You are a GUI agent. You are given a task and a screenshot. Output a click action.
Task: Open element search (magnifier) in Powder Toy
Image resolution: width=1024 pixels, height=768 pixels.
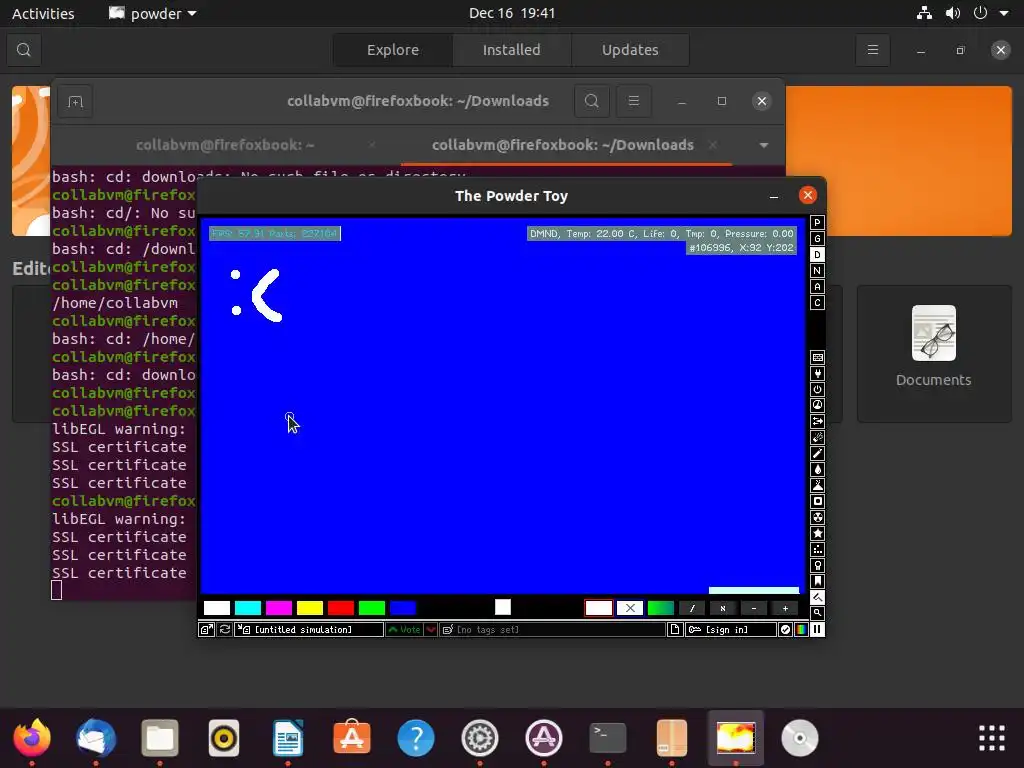pyautogui.click(x=817, y=613)
